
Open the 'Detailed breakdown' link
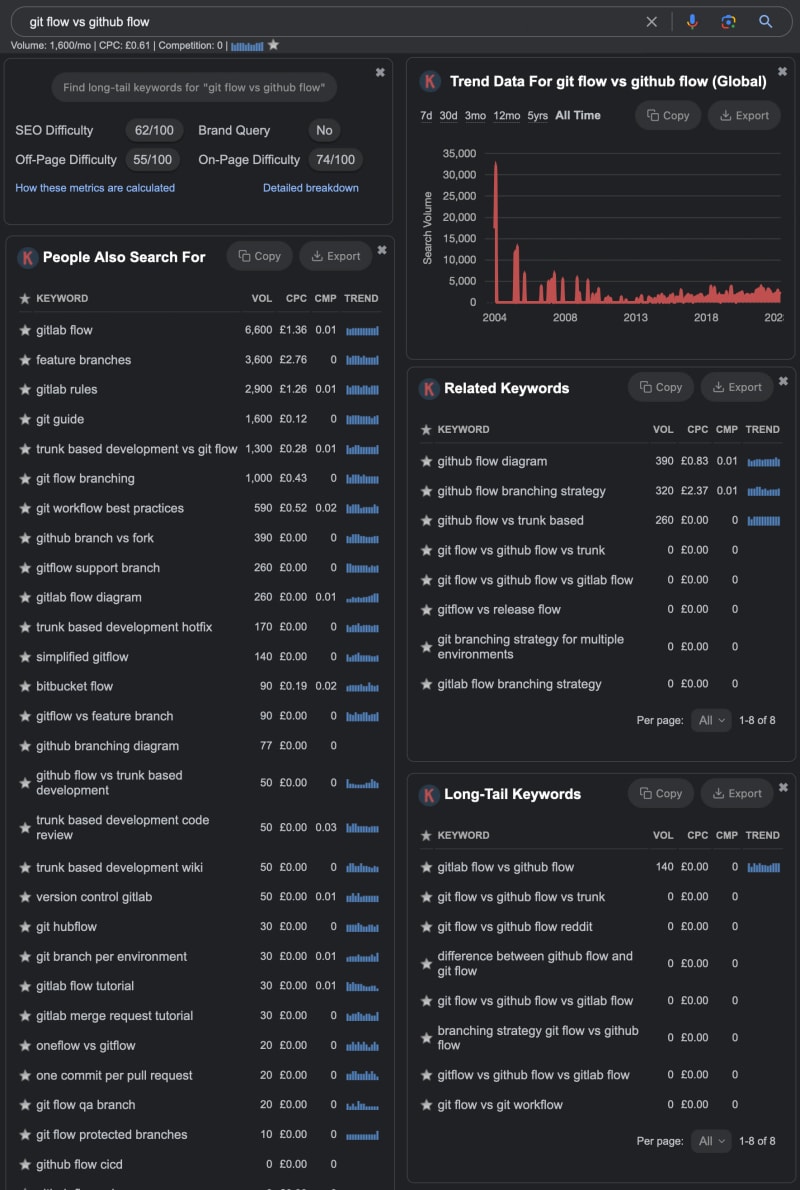(x=310, y=187)
